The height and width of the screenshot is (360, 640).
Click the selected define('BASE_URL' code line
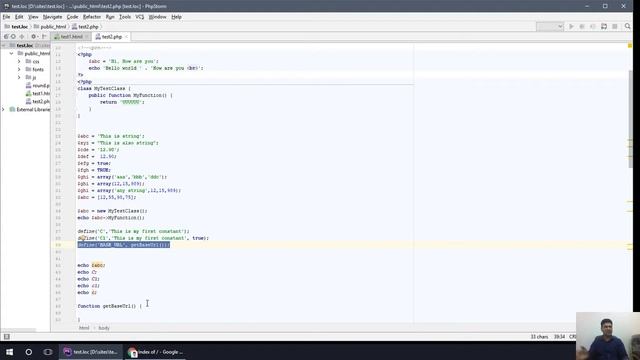124,245
